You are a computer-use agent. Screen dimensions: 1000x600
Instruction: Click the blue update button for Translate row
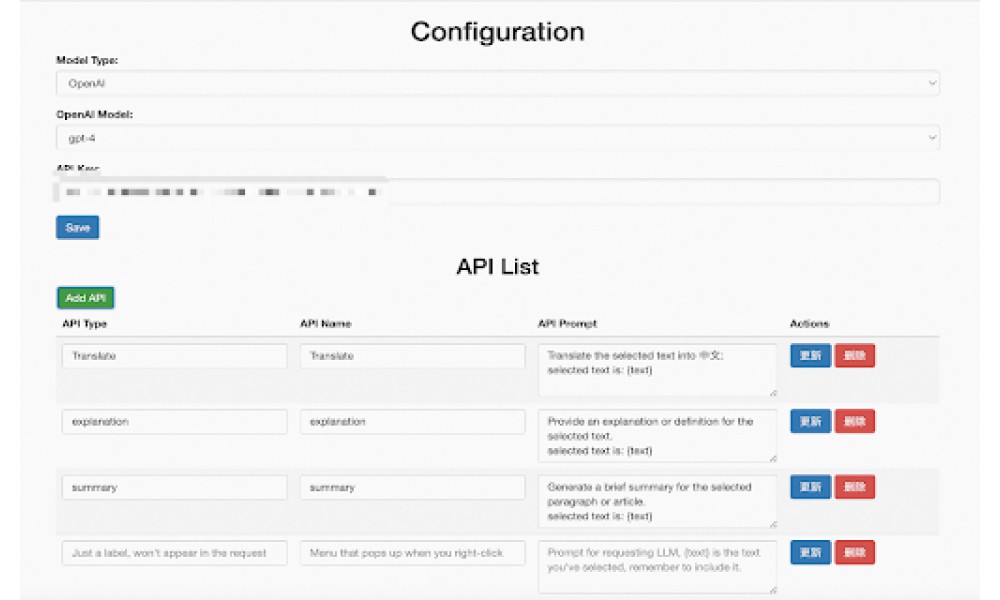(x=810, y=356)
